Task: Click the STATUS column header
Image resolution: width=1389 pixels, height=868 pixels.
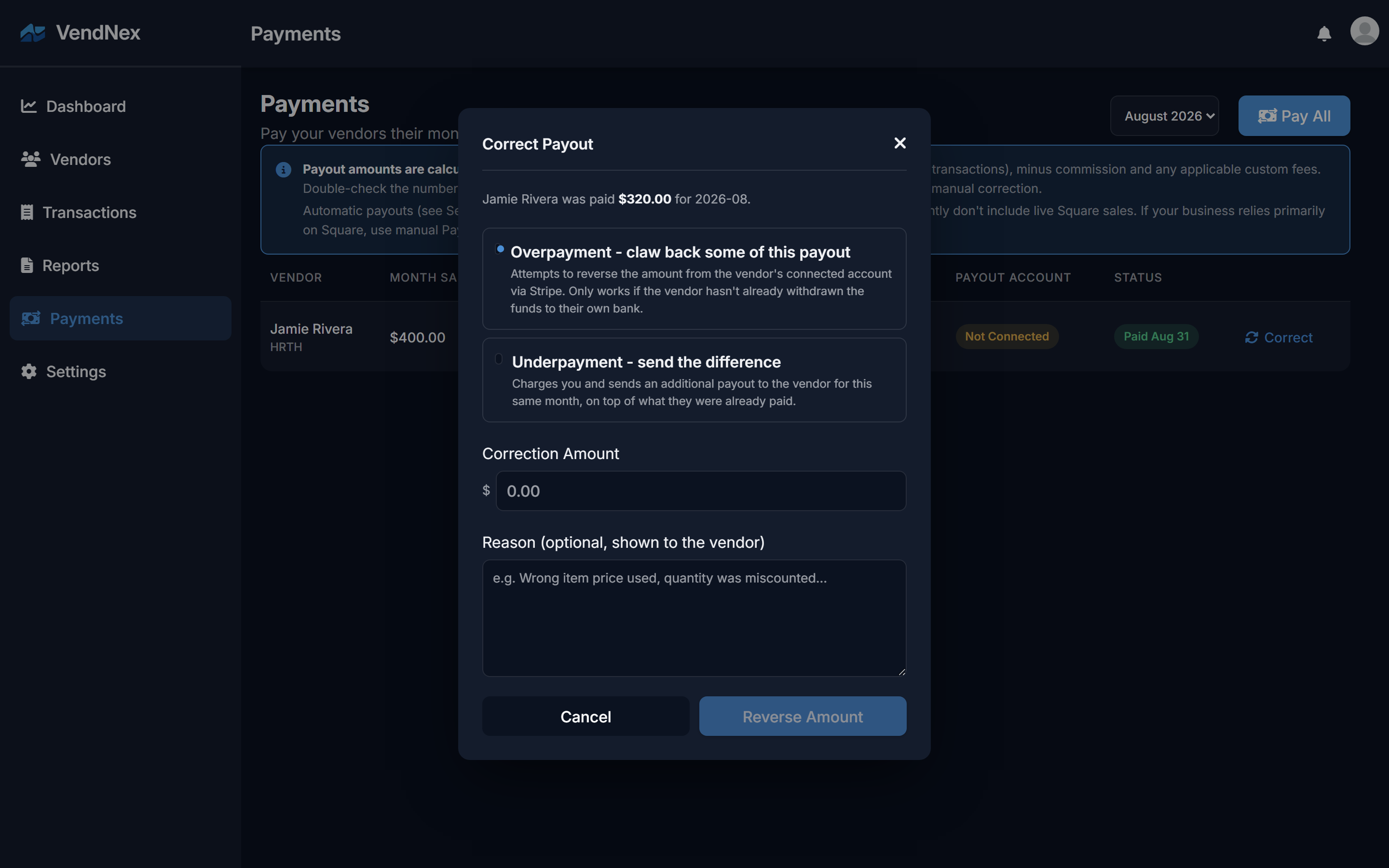Action: pos(1138,278)
